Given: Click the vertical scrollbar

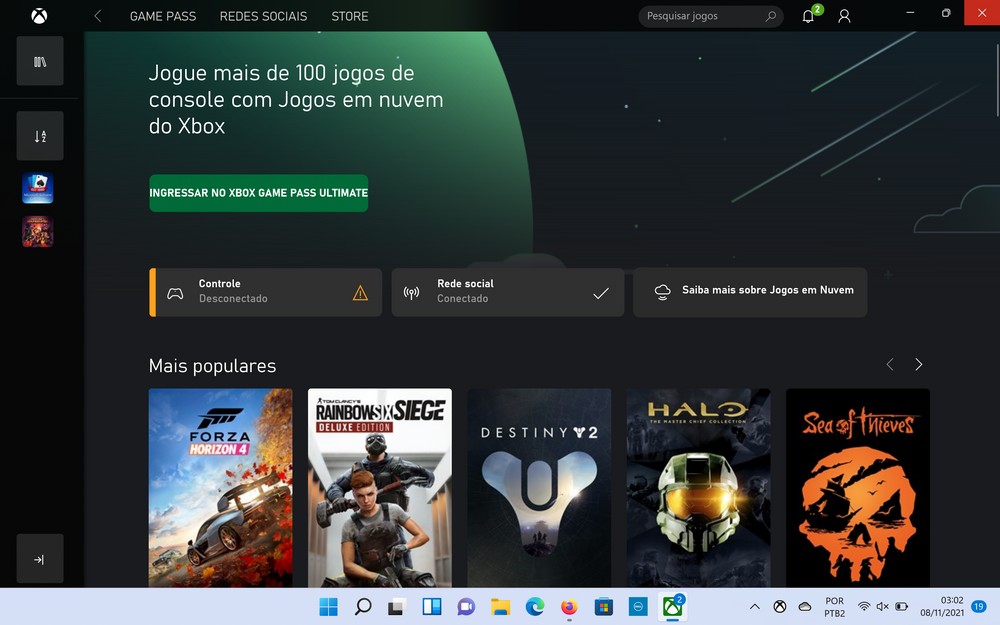Looking at the screenshot, I should pyautogui.click(x=997, y=81).
